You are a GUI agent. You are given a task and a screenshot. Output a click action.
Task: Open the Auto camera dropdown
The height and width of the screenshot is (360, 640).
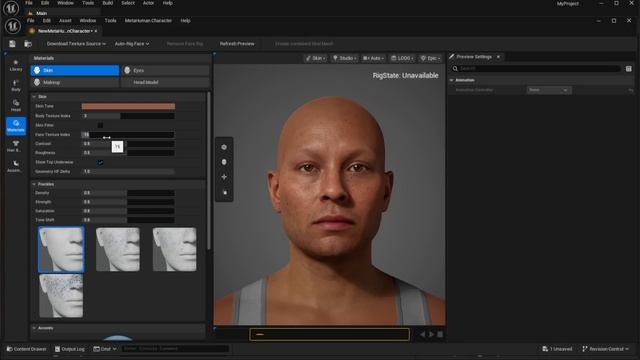[x=373, y=58]
